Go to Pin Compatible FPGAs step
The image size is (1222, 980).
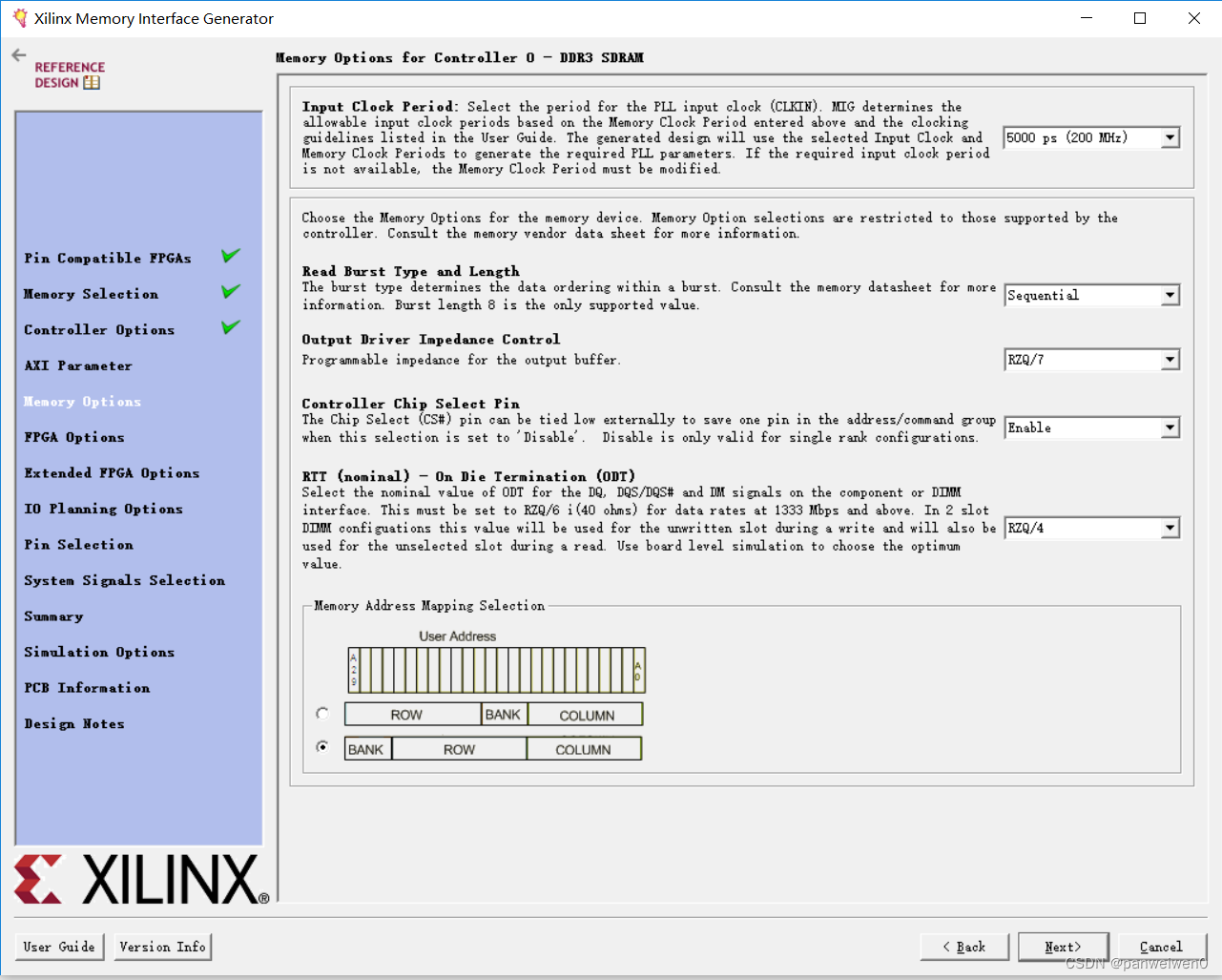[x=108, y=259]
